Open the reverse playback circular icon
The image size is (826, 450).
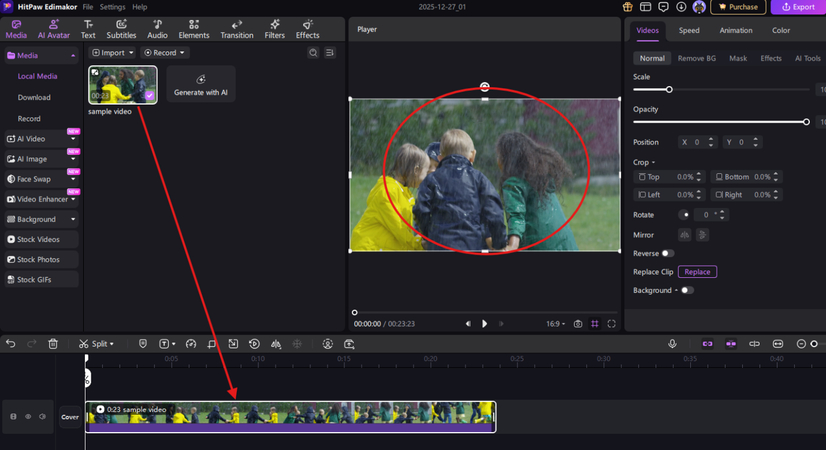pos(254,344)
